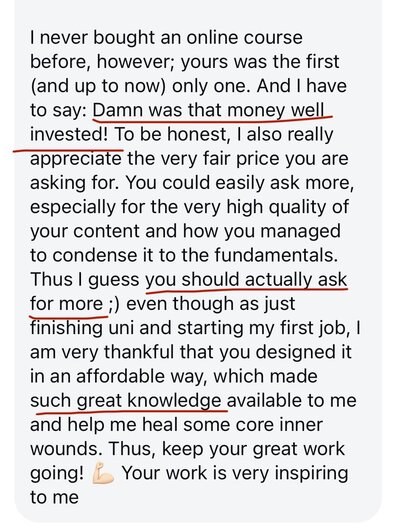
Task: Click the underlined phrase 'Damn was that money well'
Action: click(208, 110)
